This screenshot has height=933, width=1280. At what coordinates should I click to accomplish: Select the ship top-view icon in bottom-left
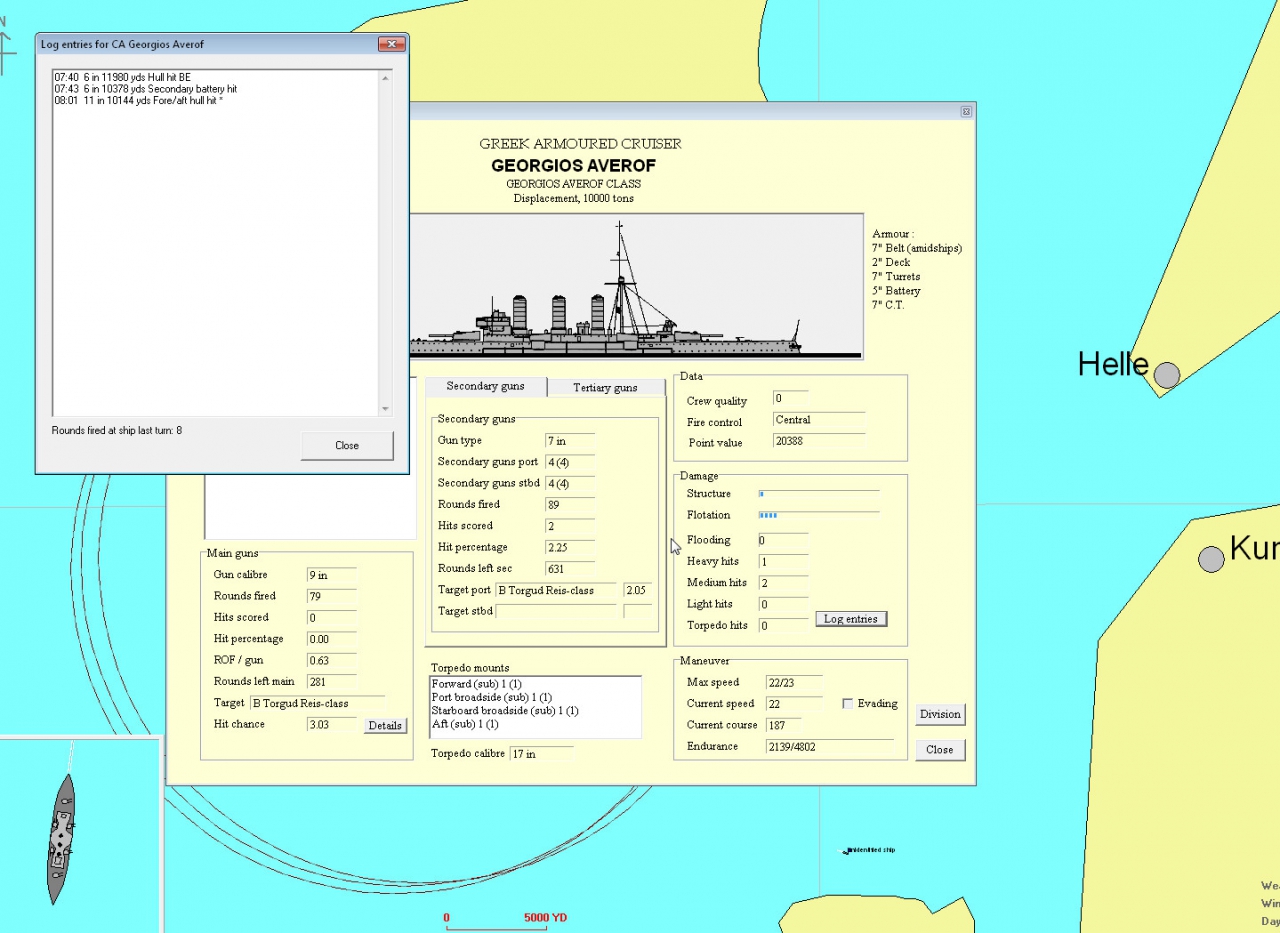(x=61, y=838)
